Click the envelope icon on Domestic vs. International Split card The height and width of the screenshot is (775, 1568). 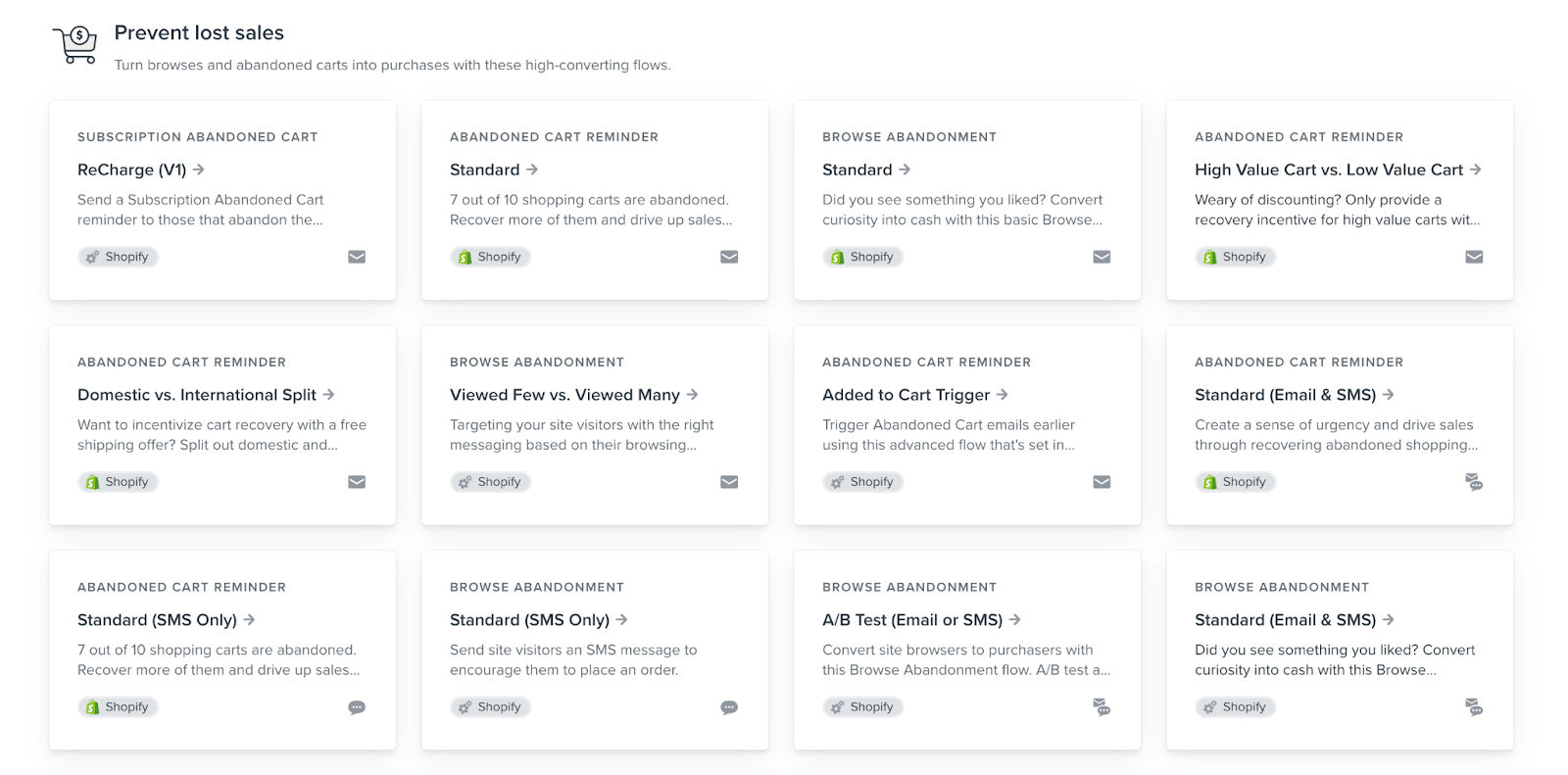tap(357, 482)
